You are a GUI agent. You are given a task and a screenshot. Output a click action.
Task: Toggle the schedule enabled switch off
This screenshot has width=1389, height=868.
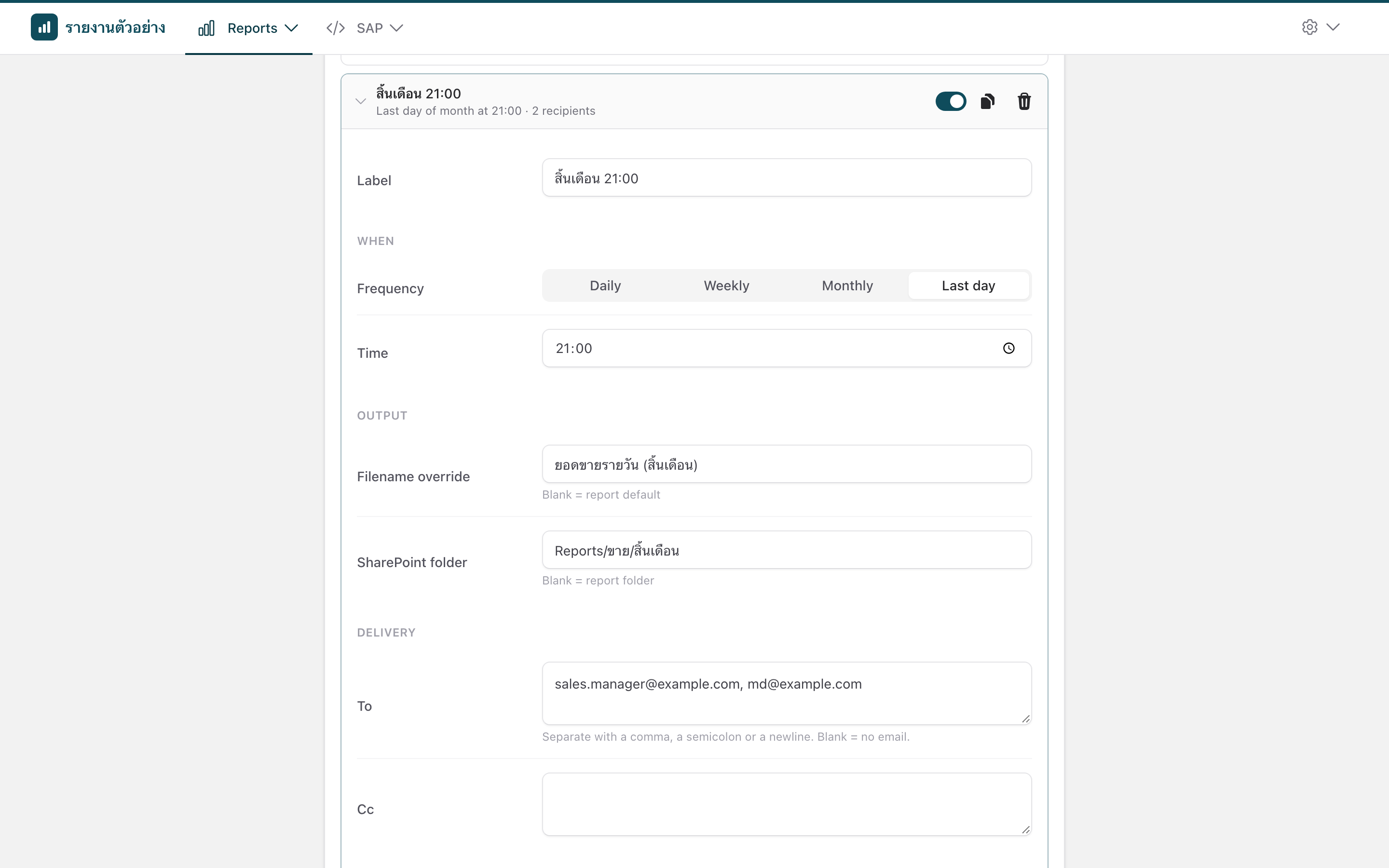click(x=951, y=102)
